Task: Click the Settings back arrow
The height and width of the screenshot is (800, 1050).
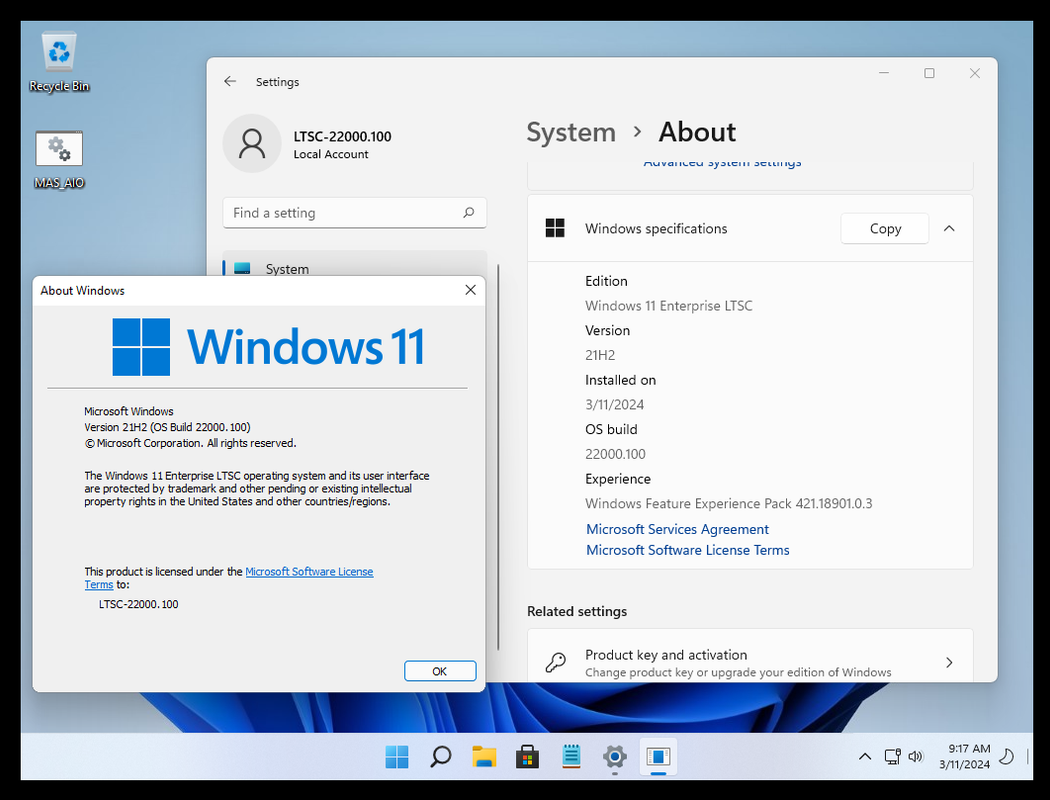Action: 230,81
